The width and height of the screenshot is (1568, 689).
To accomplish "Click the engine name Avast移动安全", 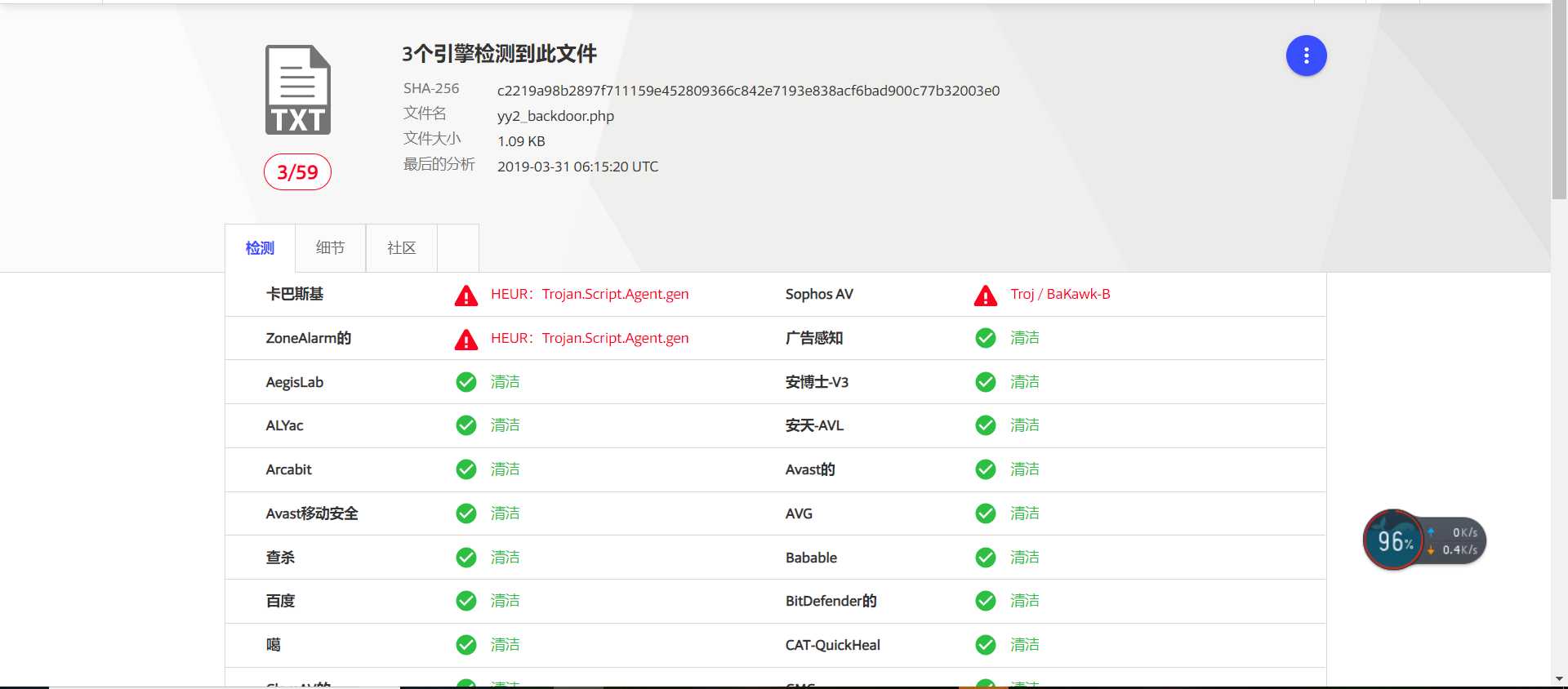I will point(312,513).
